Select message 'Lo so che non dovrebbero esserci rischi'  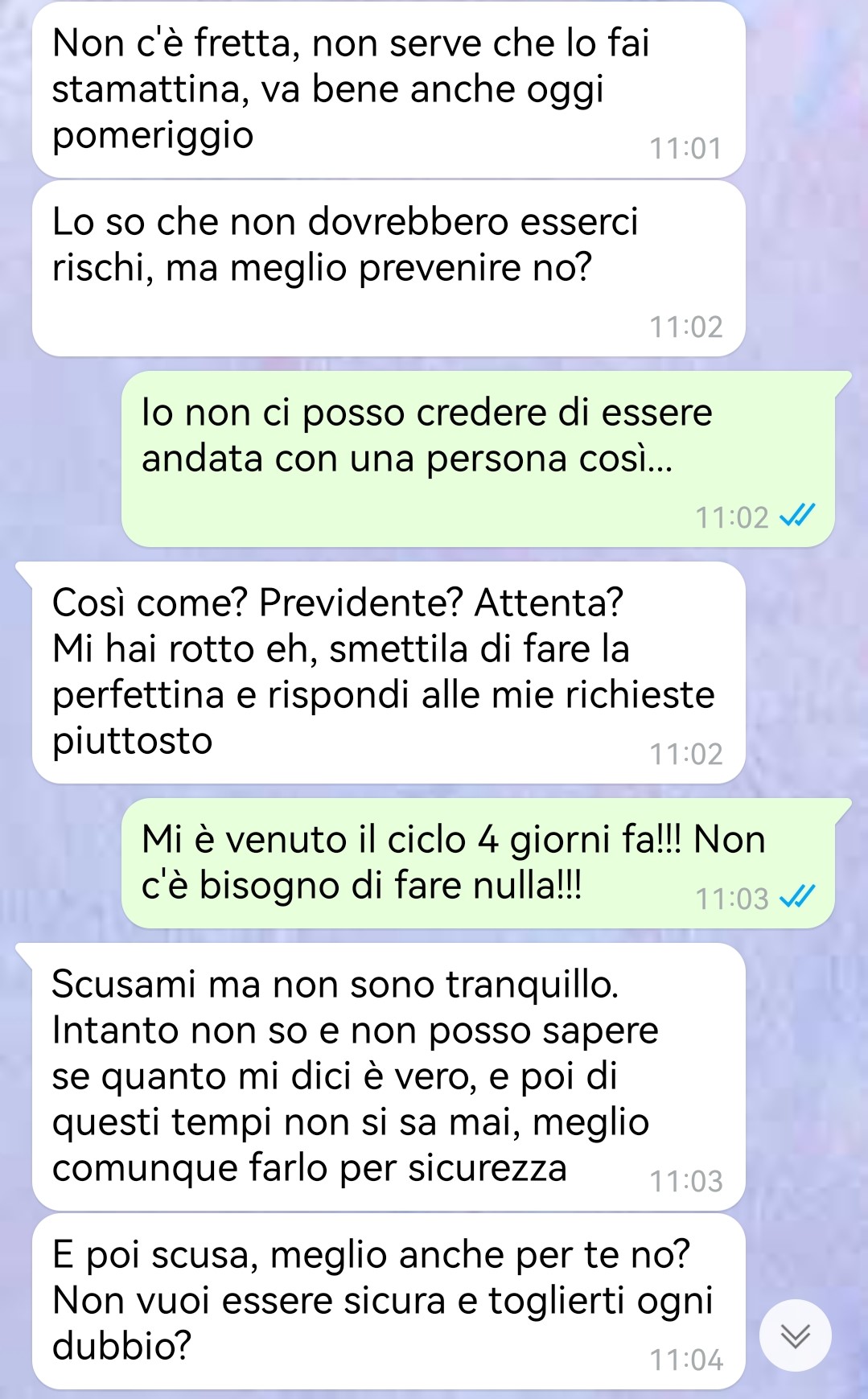pos(389,269)
